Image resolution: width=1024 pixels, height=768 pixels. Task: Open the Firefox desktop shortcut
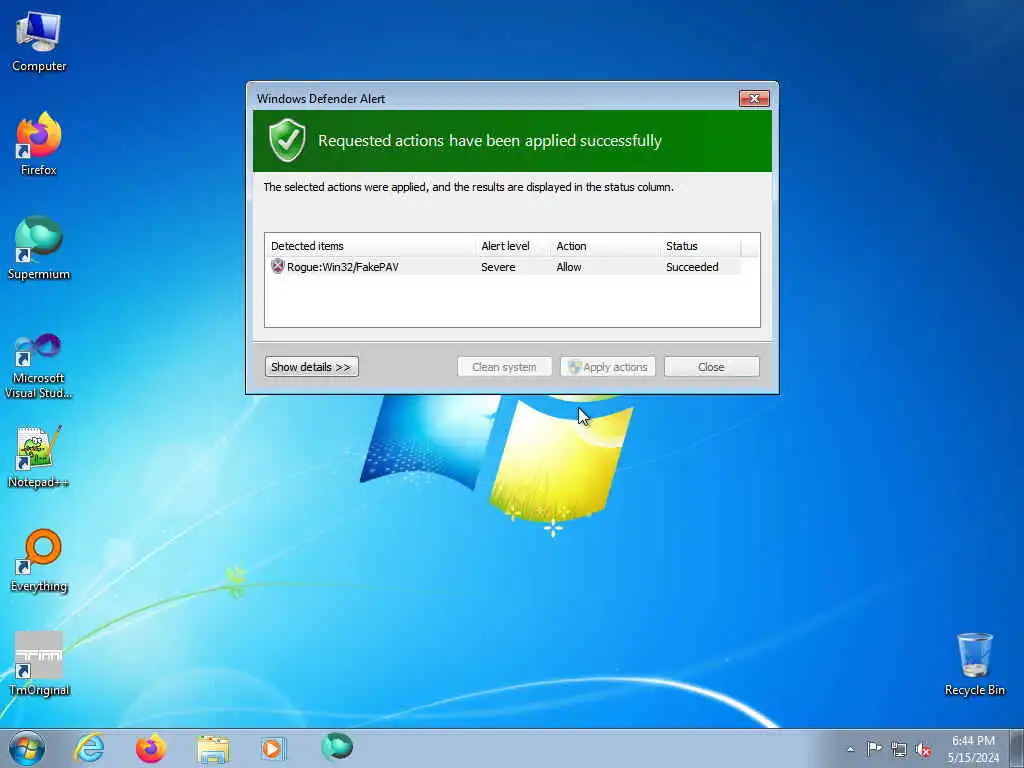[39, 144]
